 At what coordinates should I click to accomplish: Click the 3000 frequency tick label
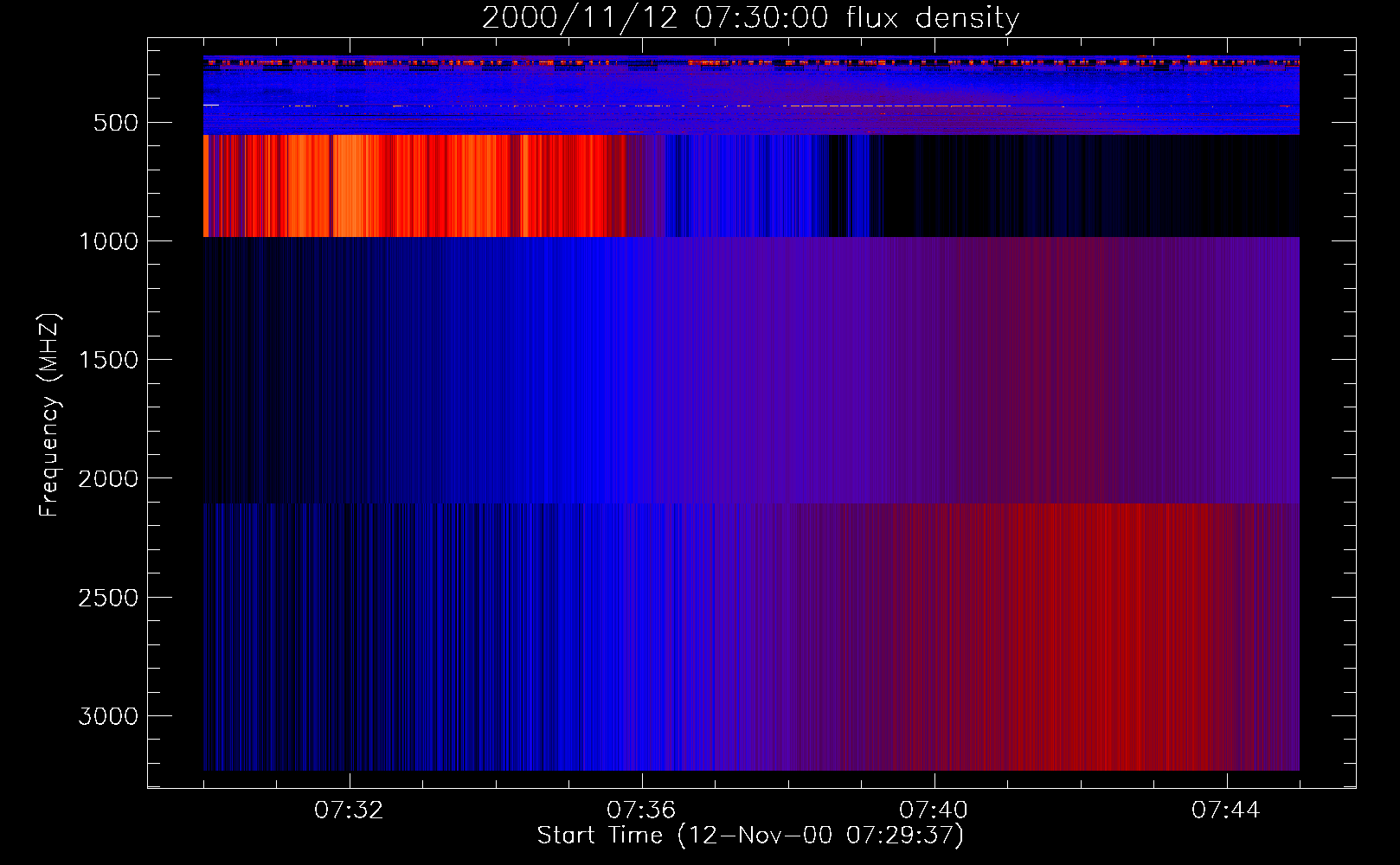(x=108, y=716)
